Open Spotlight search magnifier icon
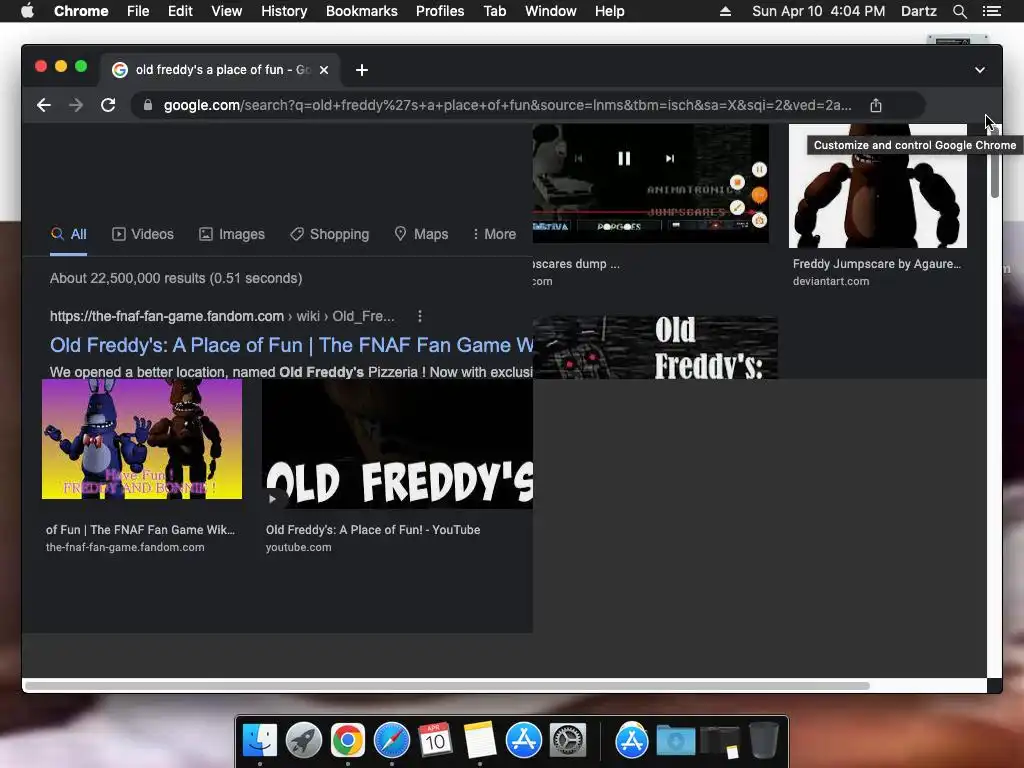Screen dimensions: 1024x768 click(x=959, y=11)
